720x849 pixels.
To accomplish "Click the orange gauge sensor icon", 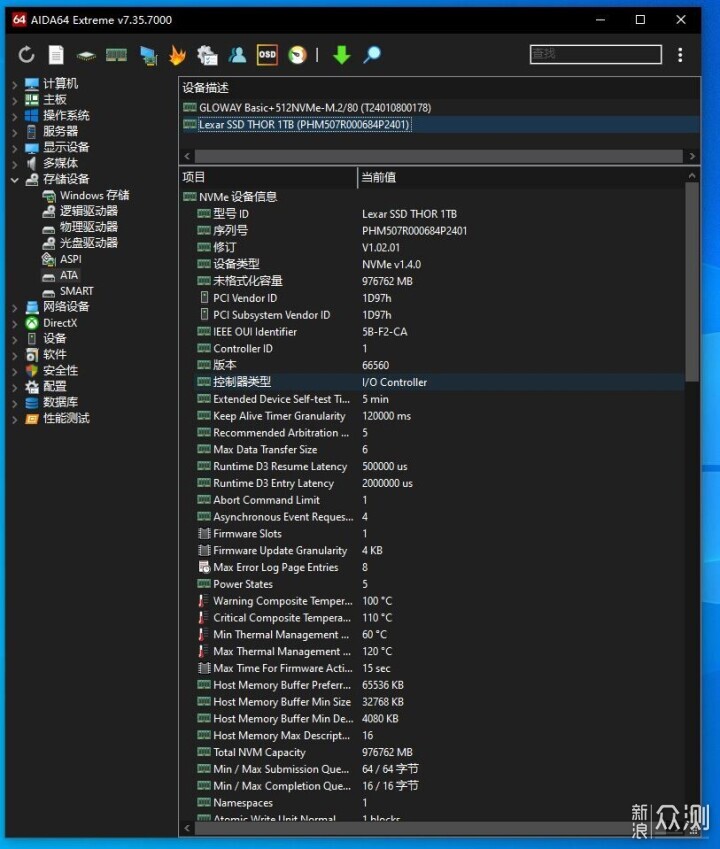I will pos(297,55).
